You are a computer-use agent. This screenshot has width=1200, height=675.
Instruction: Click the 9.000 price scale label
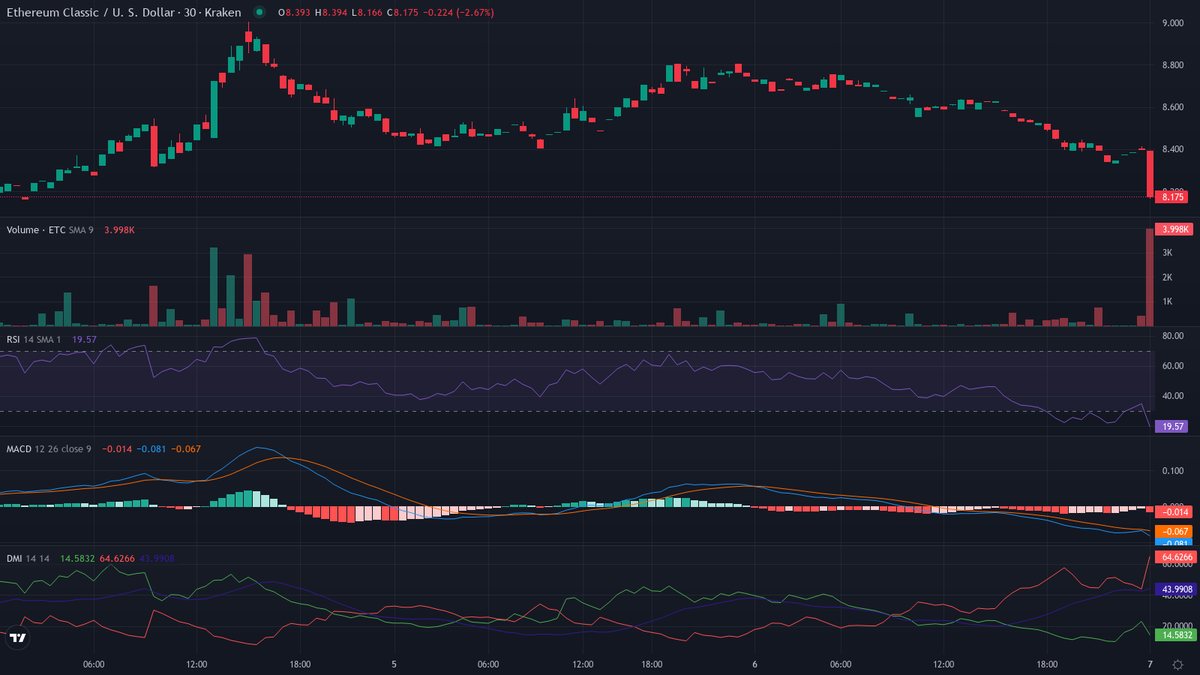(1172, 23)
